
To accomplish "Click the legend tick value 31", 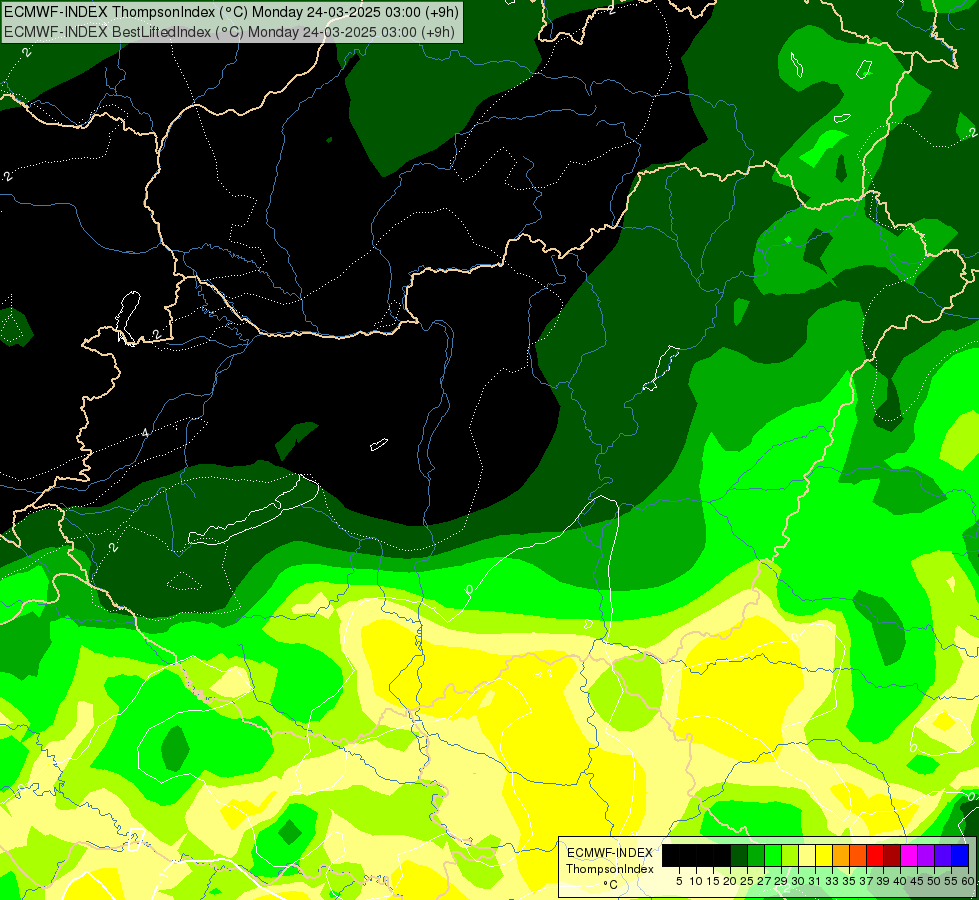I will 815,881.
